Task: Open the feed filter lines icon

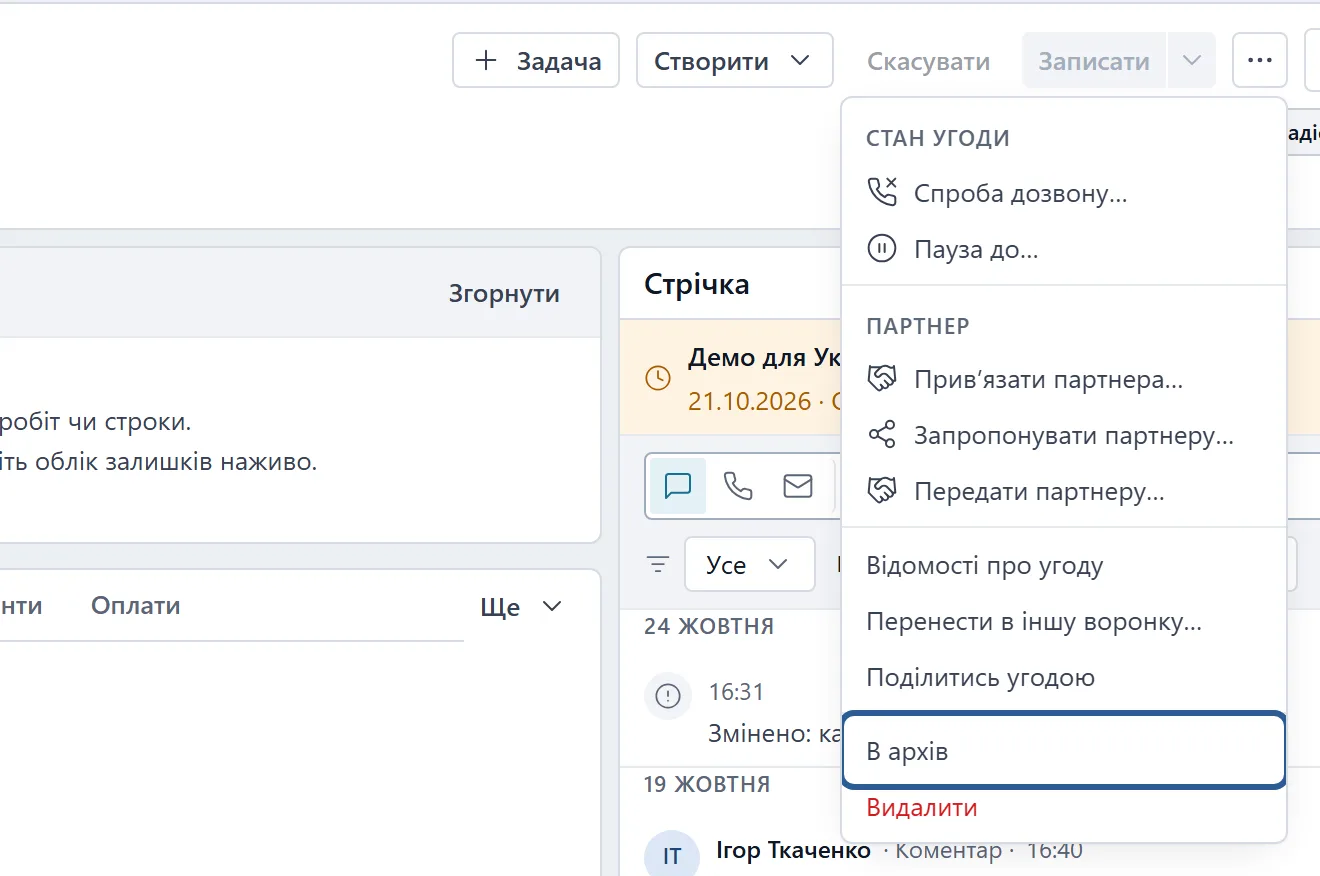Action: click(x=658, y=565)
